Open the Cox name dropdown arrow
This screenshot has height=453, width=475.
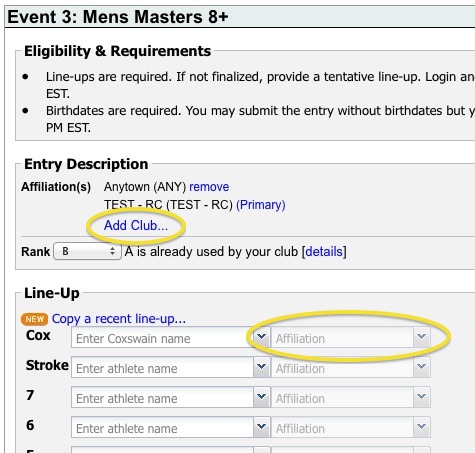(261, 337)
